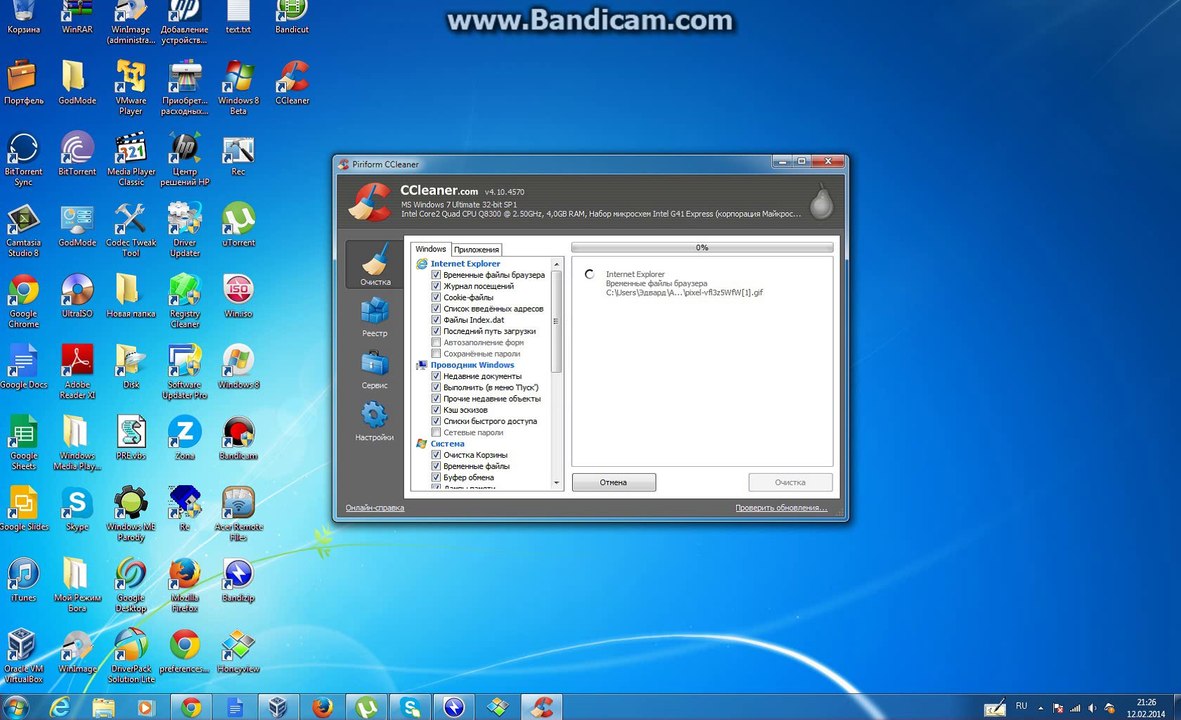Open the Skype desktop icon
This screenshot has width=1181, height=720.
pos(77,509)
